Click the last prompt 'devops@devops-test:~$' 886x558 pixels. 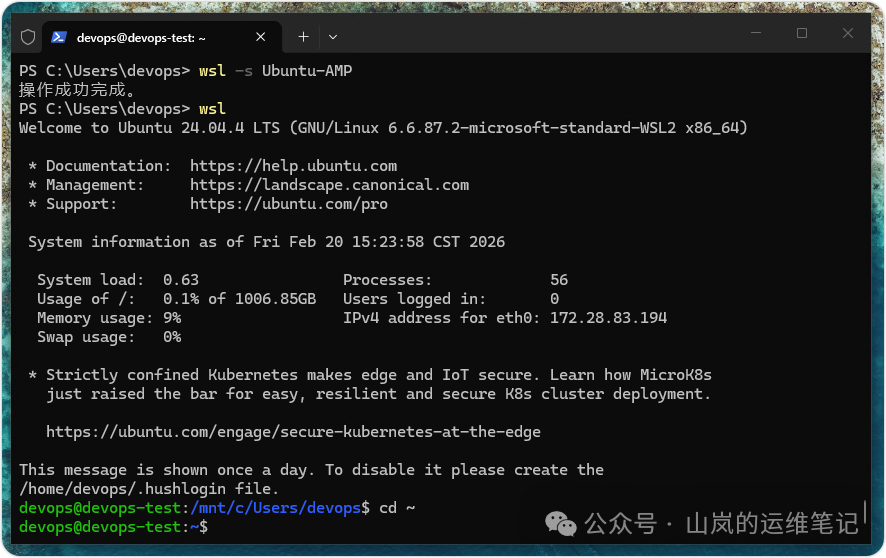[114, 528]
